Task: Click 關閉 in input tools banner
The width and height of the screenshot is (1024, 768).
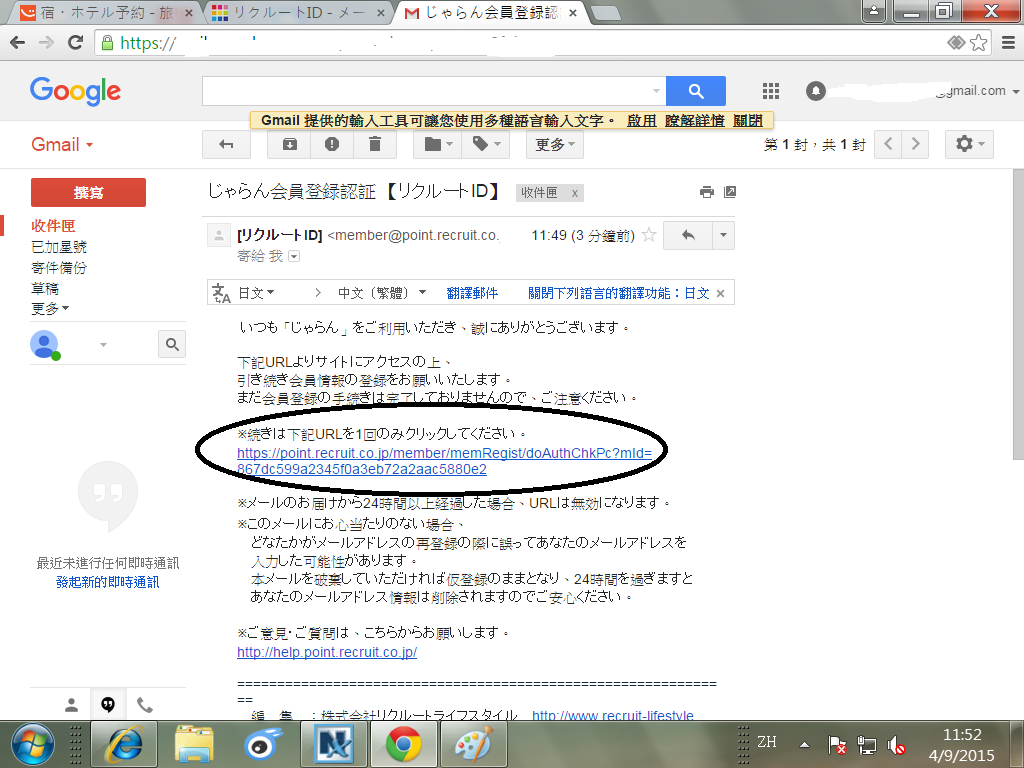Action: pos(748,121)
